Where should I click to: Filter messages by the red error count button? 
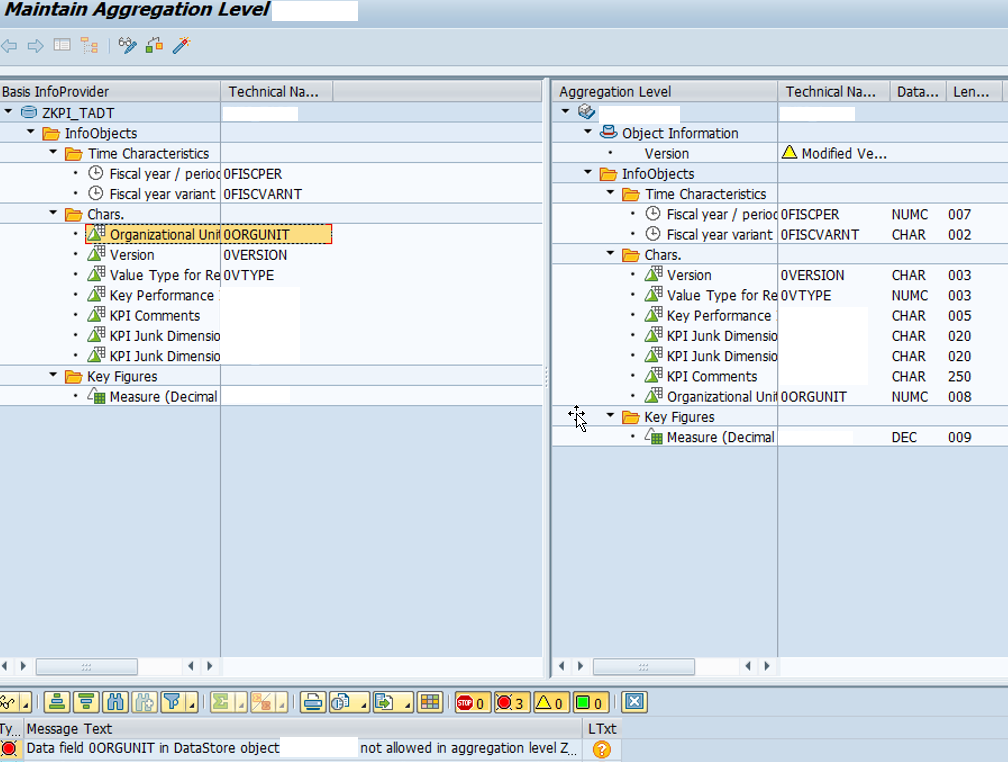[511, 703]
